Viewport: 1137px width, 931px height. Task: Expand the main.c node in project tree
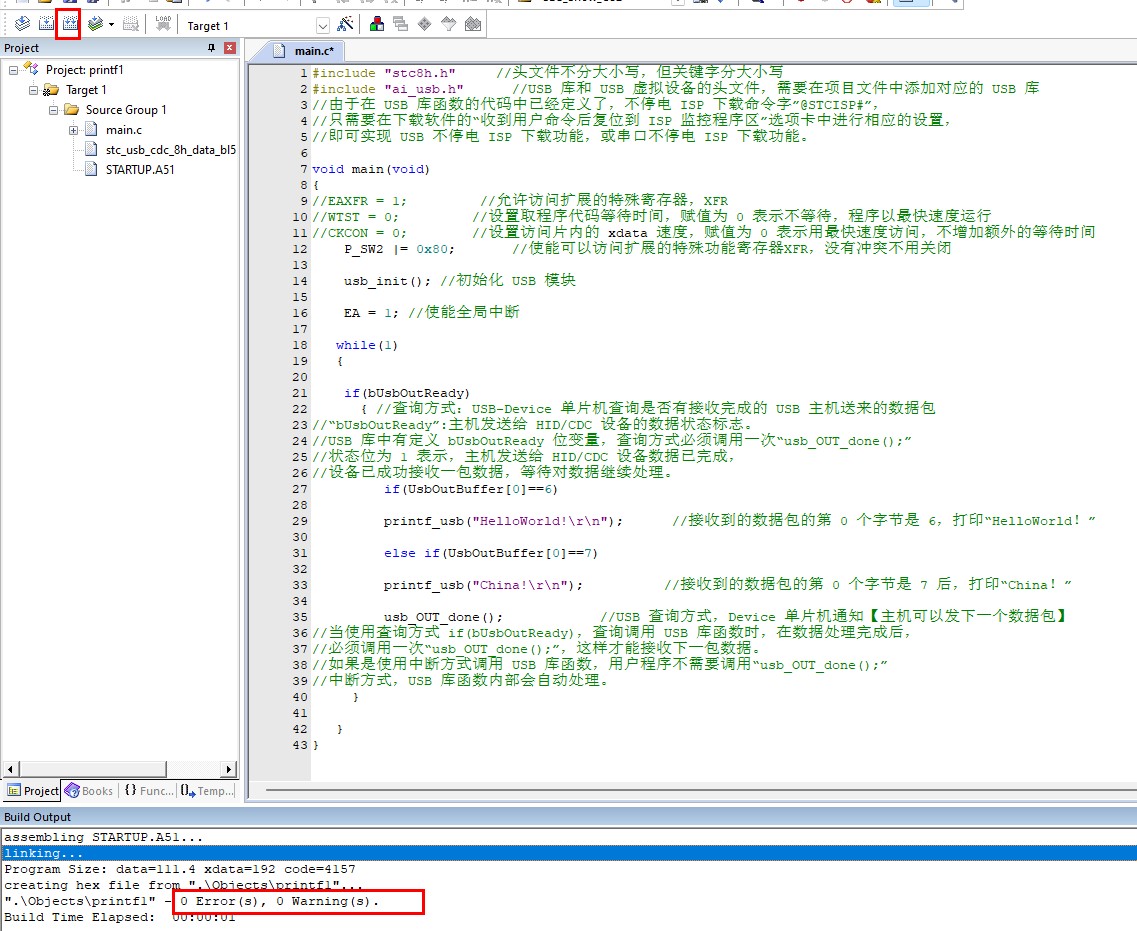tap(73, 131)
